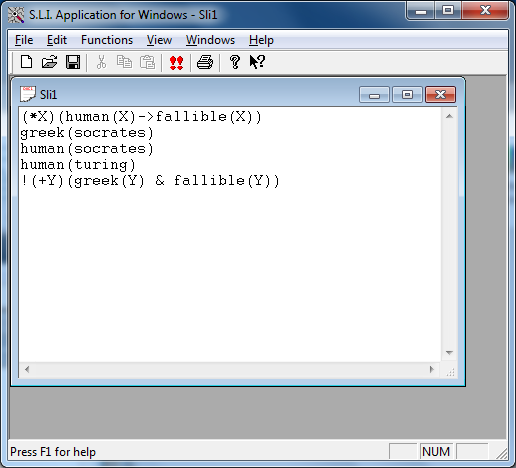Open the Functions menu
Screen dimensions: 516x468
click(107, 40)
